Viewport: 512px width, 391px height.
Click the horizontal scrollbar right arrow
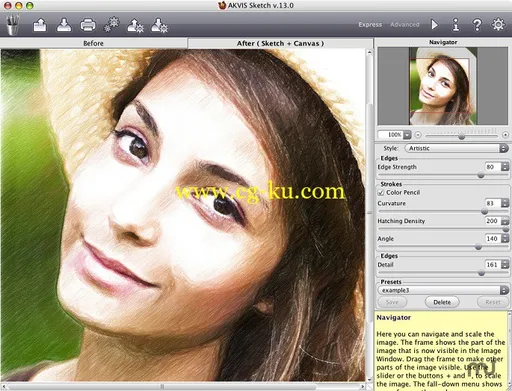363,386
